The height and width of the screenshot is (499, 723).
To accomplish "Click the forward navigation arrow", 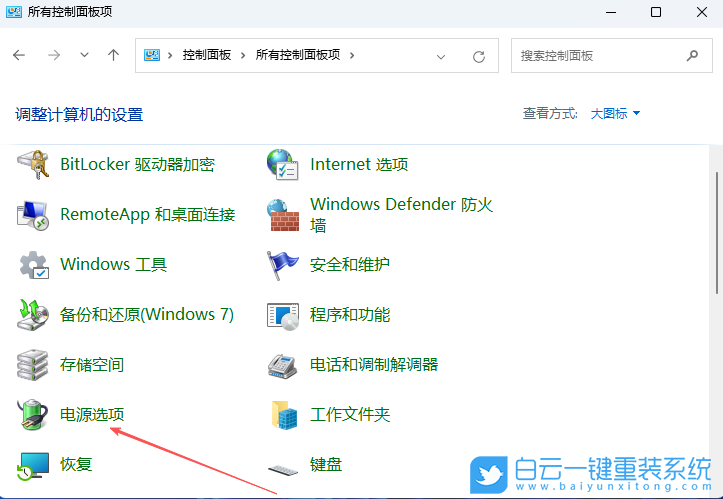I will coord(54,55).
